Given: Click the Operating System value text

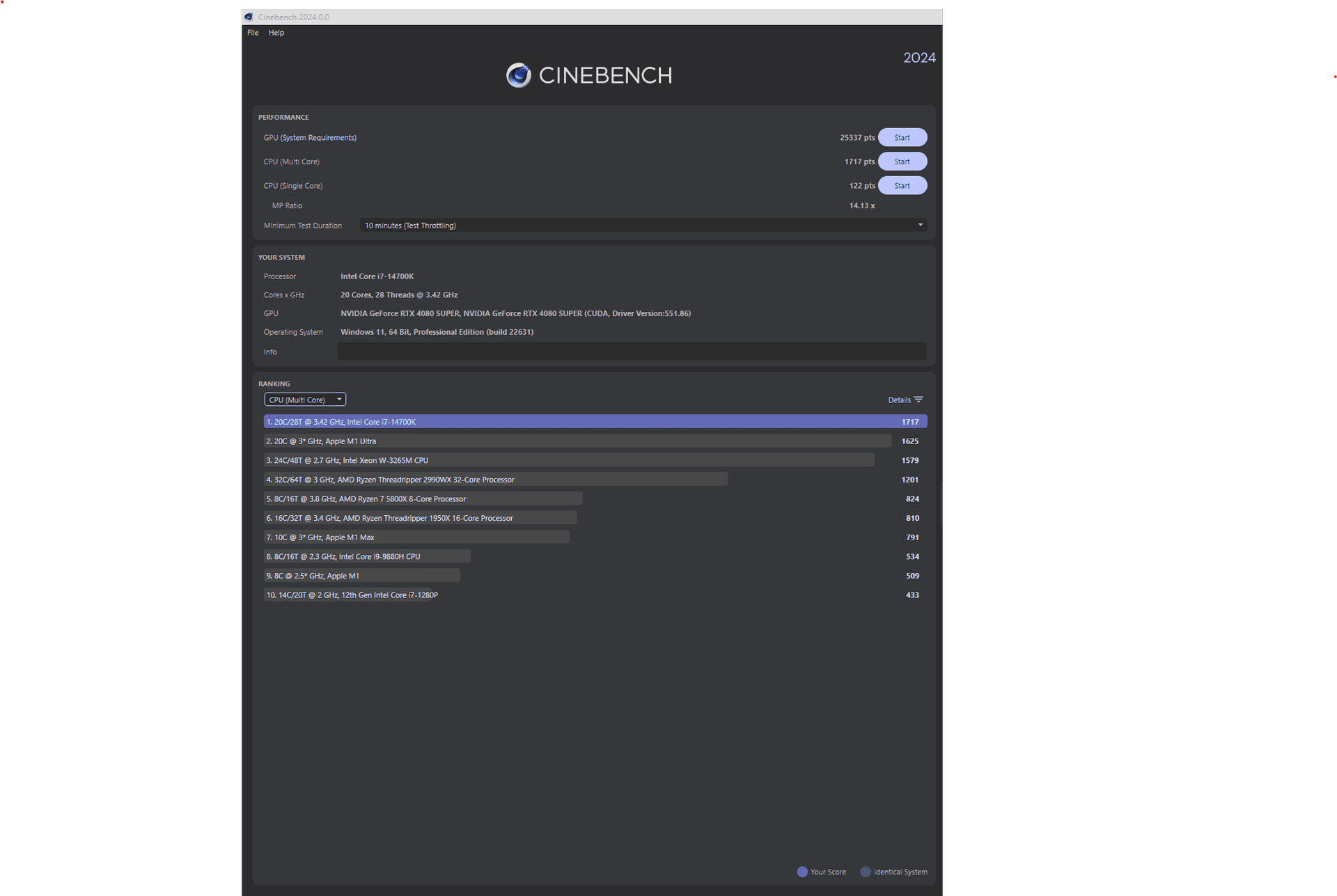Looking at the screenshot, I should 437,332.
